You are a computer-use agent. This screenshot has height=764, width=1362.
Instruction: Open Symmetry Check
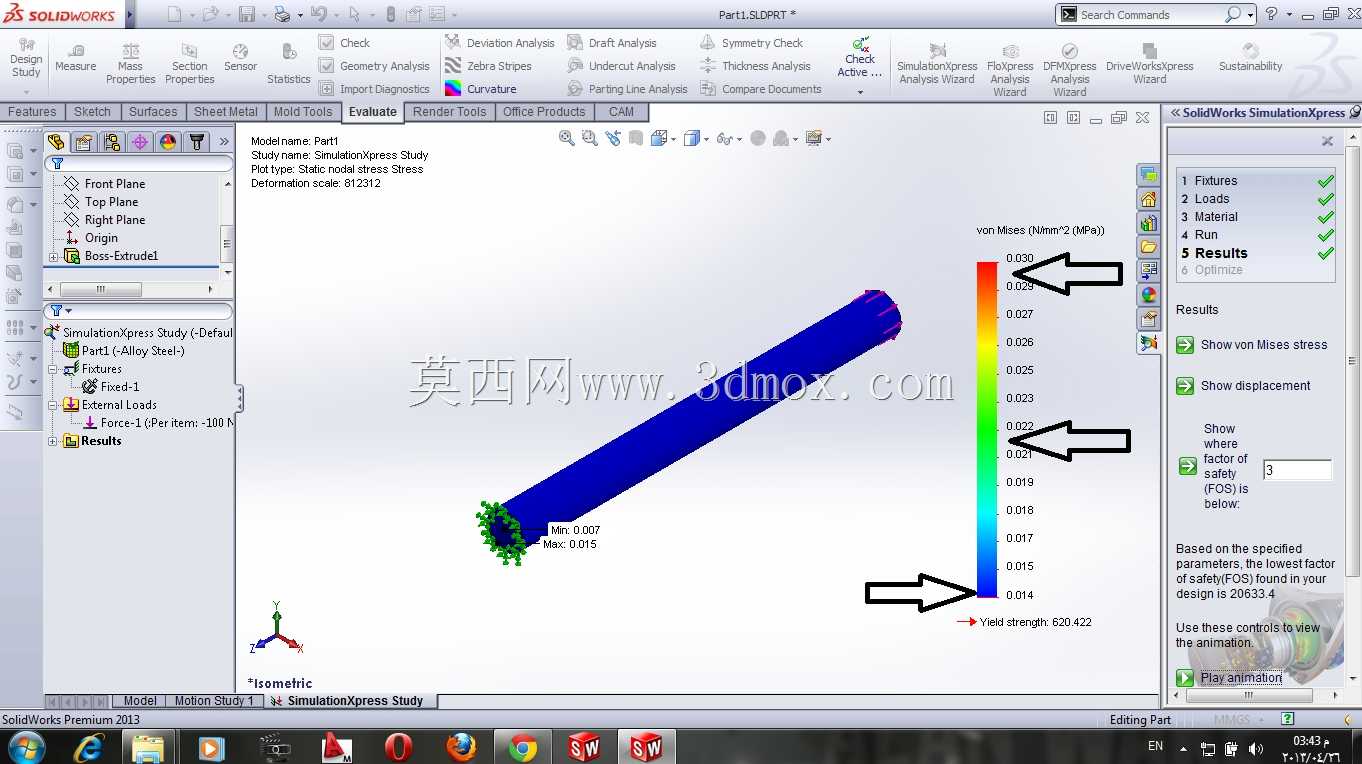tap(751, 43)
